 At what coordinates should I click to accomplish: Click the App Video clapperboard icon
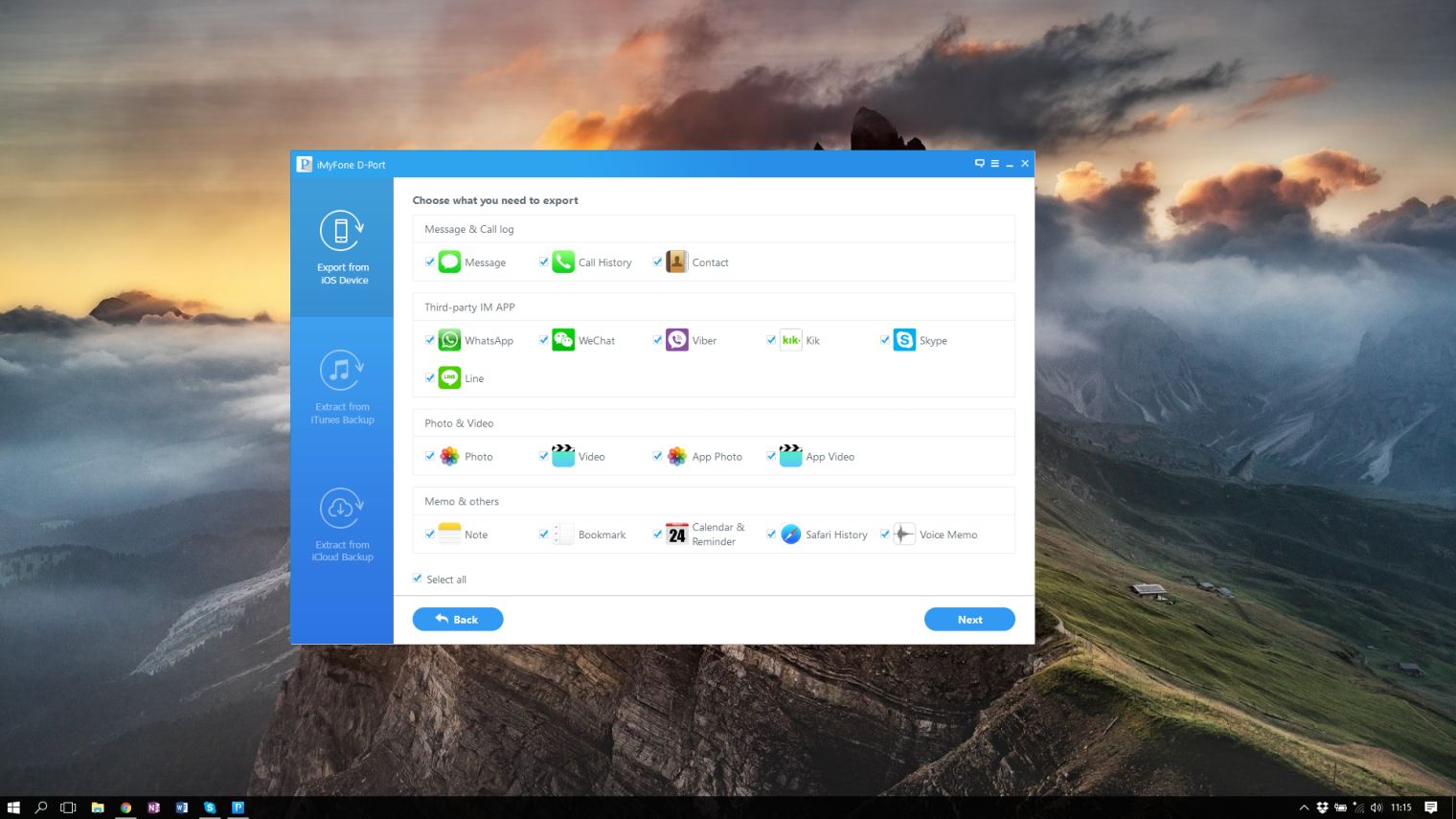(791, 456)
